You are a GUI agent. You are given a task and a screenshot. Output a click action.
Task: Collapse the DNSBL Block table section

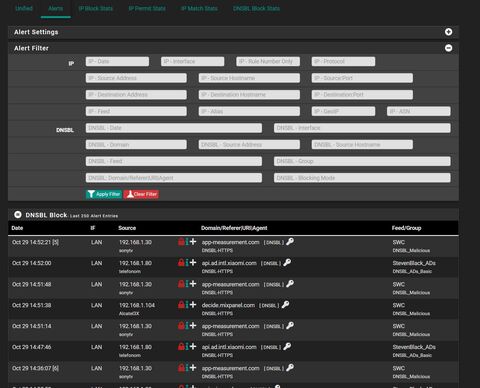[x=18, y=215]
